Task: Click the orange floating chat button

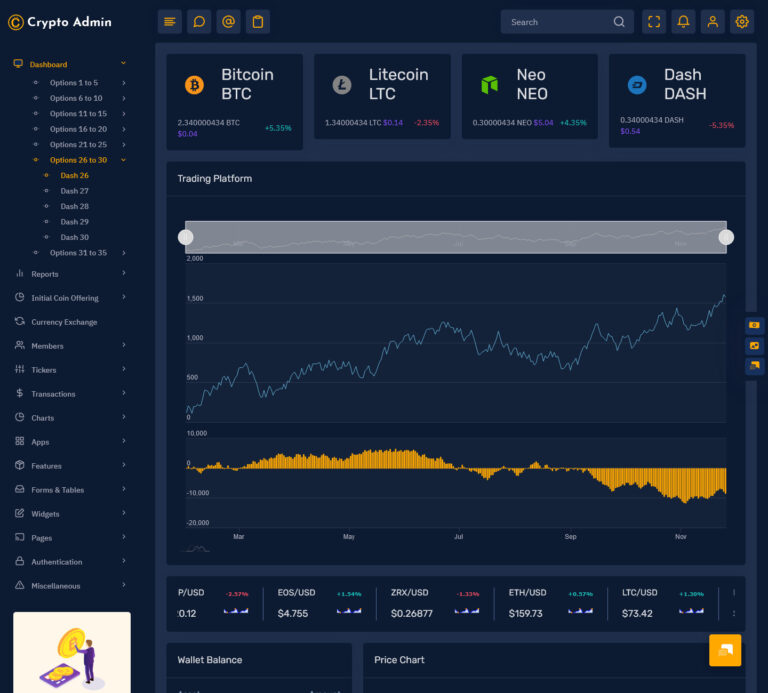Action: point(725,650)
